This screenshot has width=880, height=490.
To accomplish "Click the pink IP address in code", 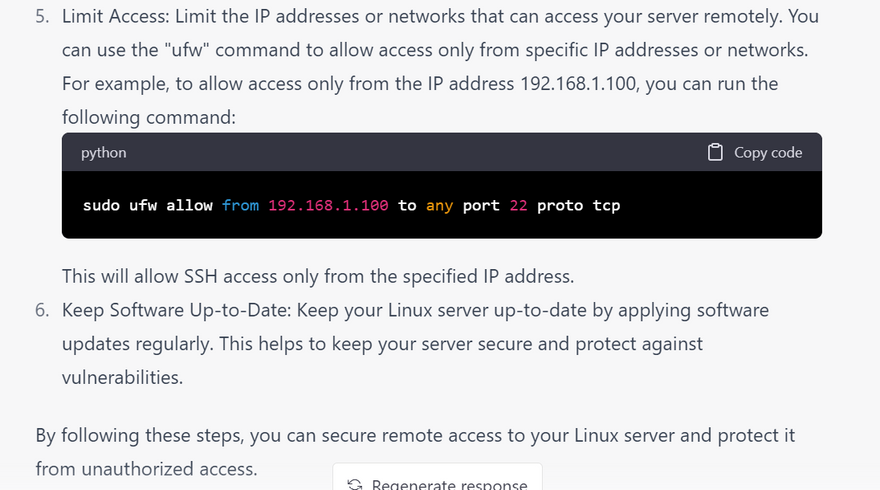I will pos(328,205).
